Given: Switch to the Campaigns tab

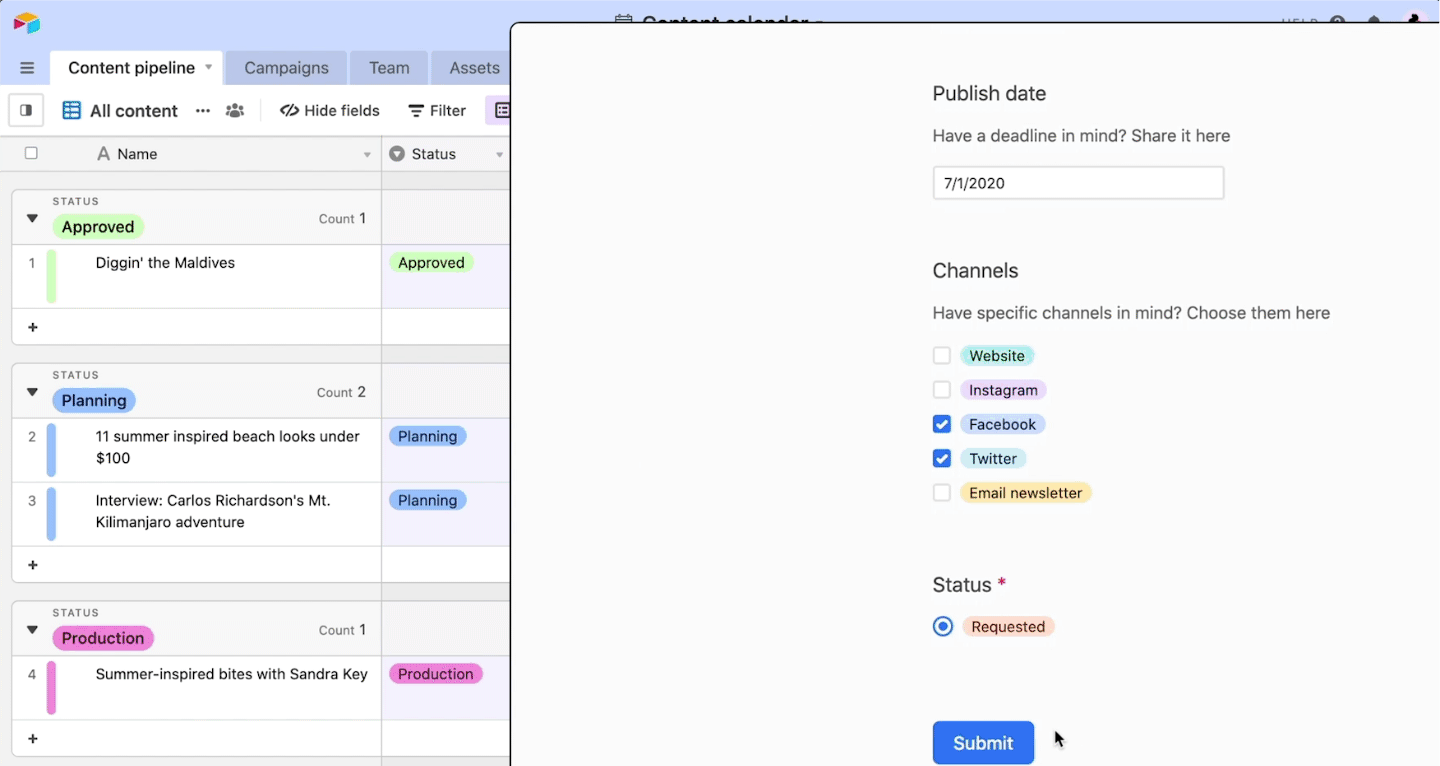Looking at the screenshot, I should click(x=285, y=67).
